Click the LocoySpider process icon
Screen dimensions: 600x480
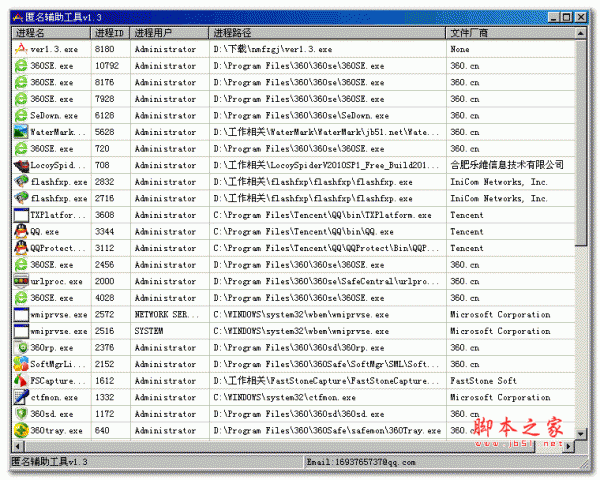(x=21, y=165)
